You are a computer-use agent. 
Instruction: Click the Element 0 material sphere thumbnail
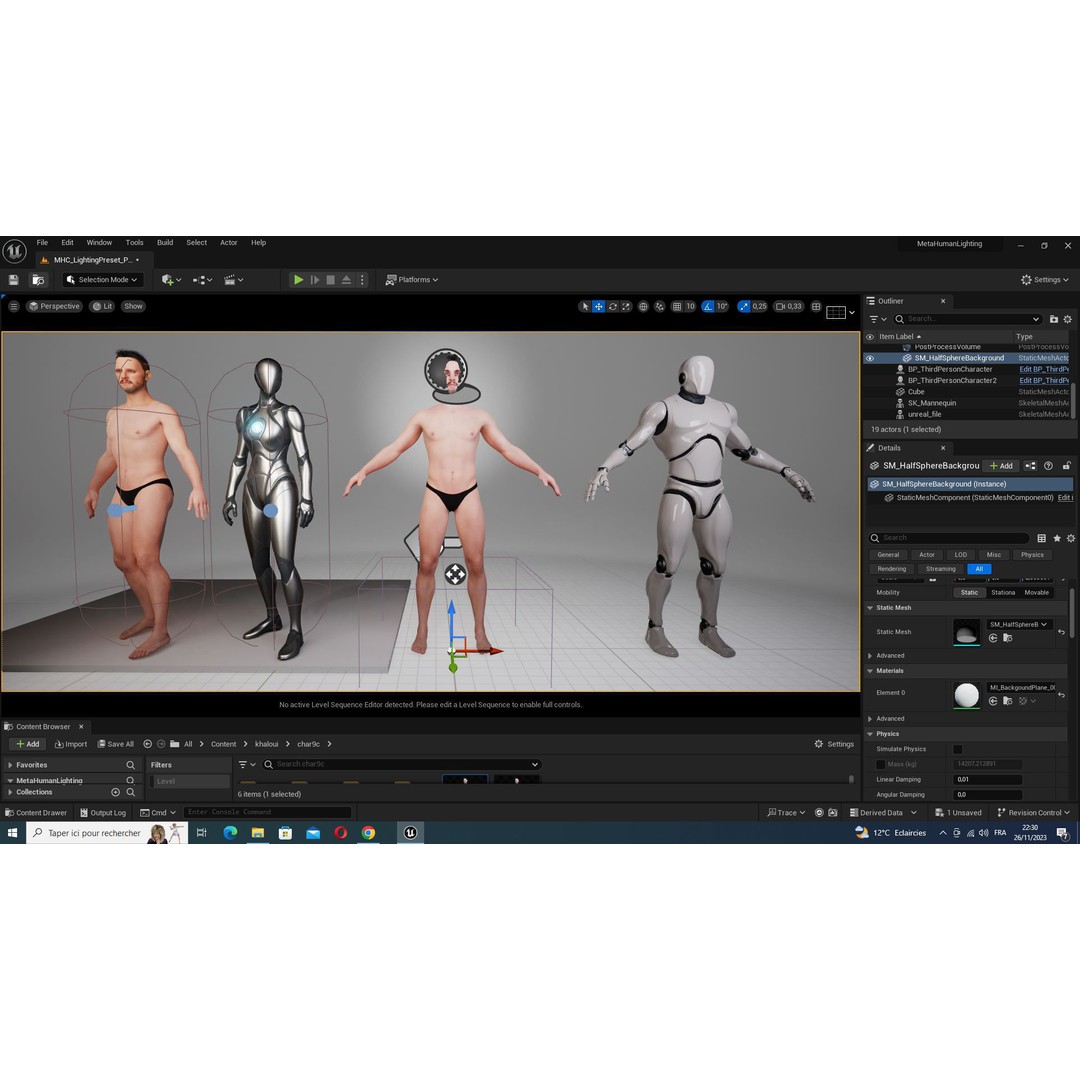point(967,695)
